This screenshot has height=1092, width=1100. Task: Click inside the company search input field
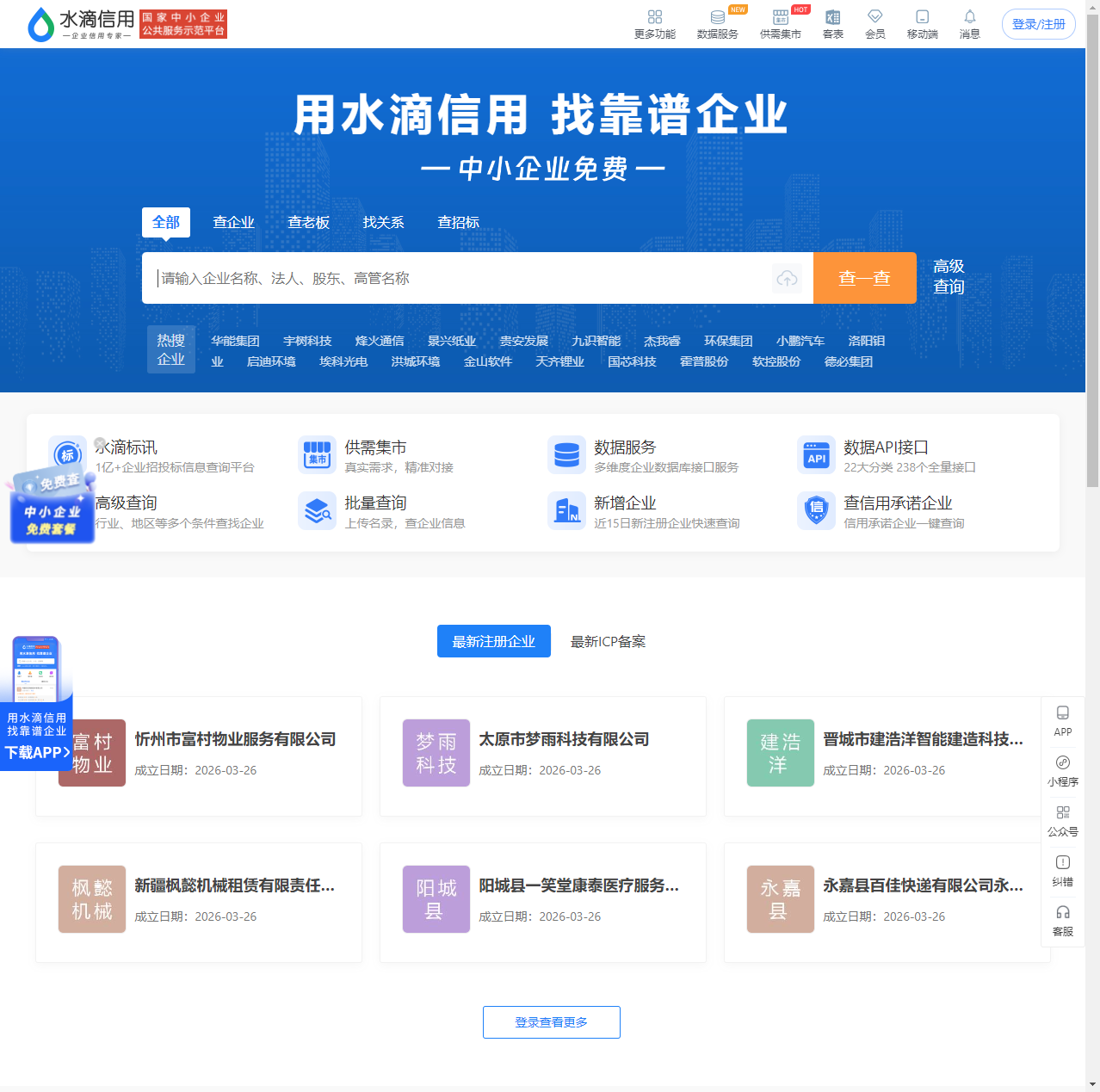pos(430,278)
